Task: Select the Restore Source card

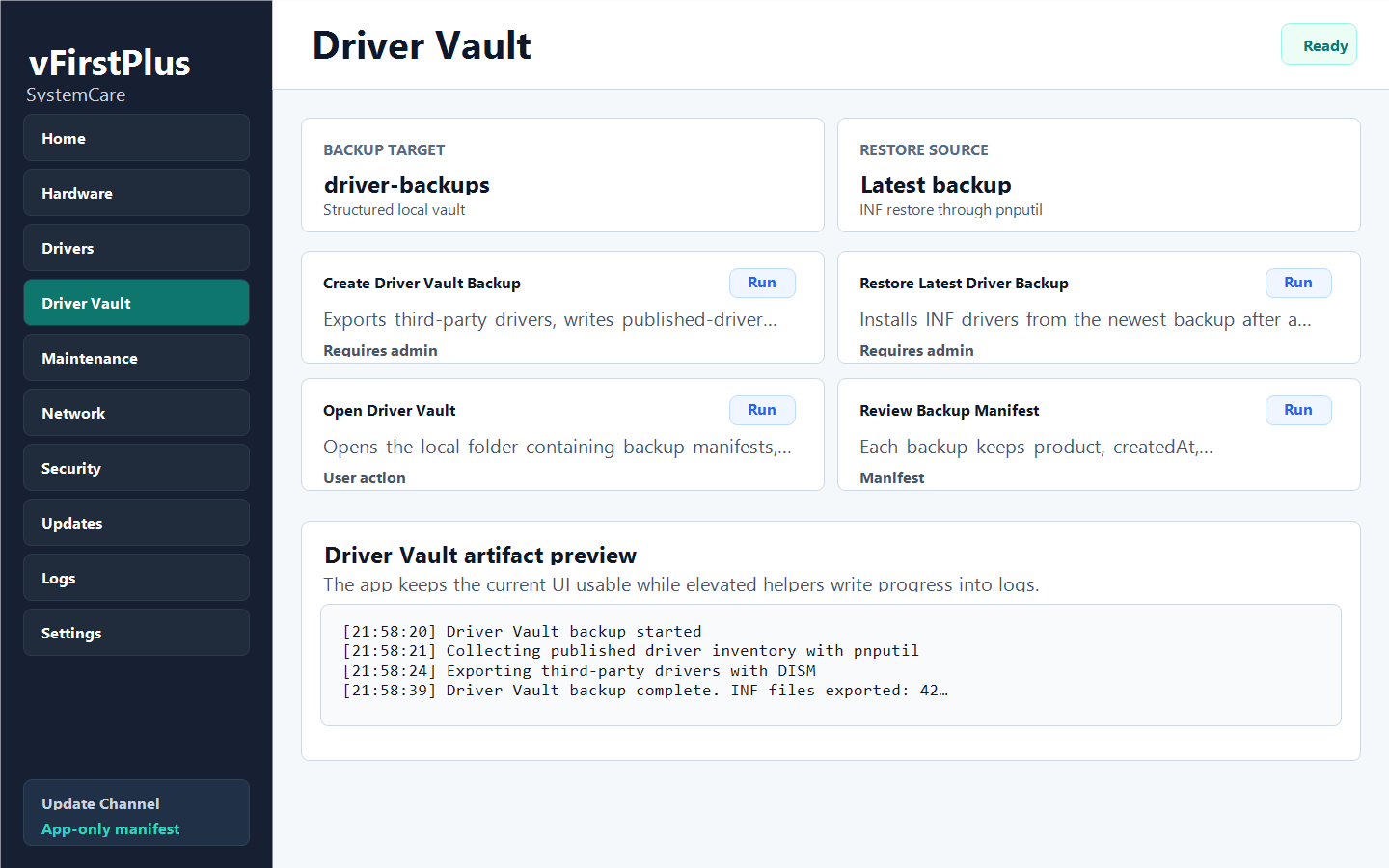Action: (1099, 176)
